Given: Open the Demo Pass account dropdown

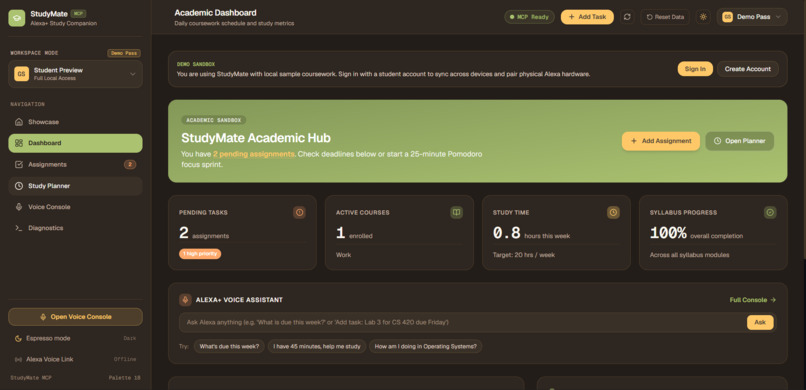Looking at the screenshot, I should pyautogui.click(x=752, y=17).
